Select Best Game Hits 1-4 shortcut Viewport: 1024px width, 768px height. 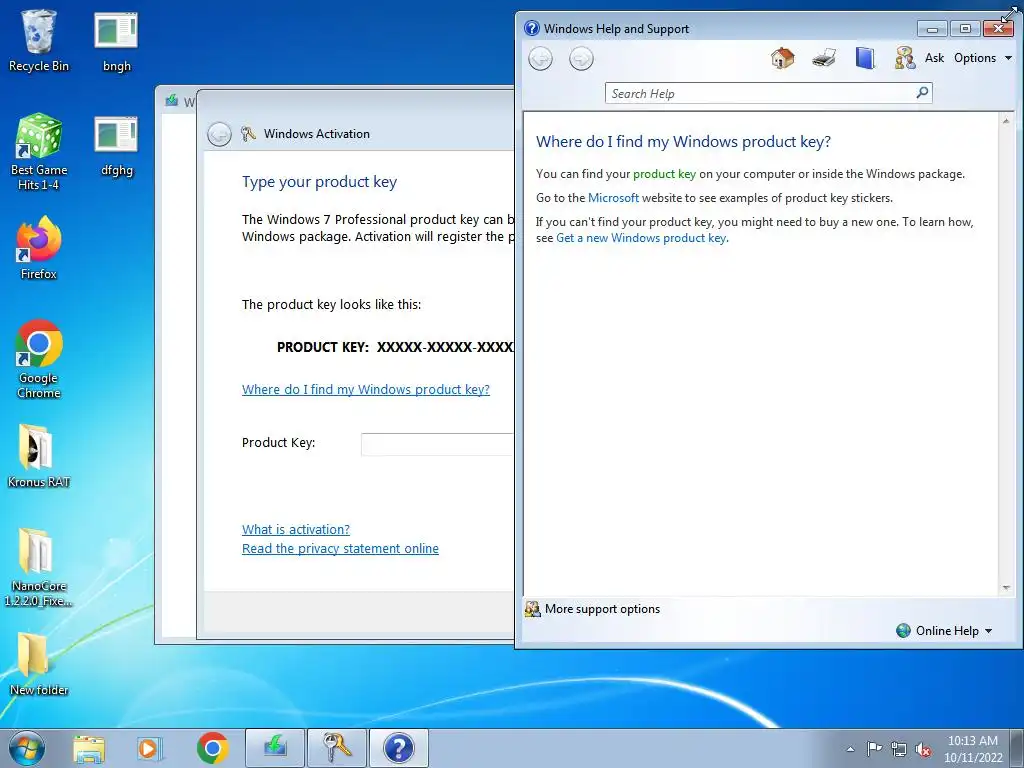click(39, 152)
